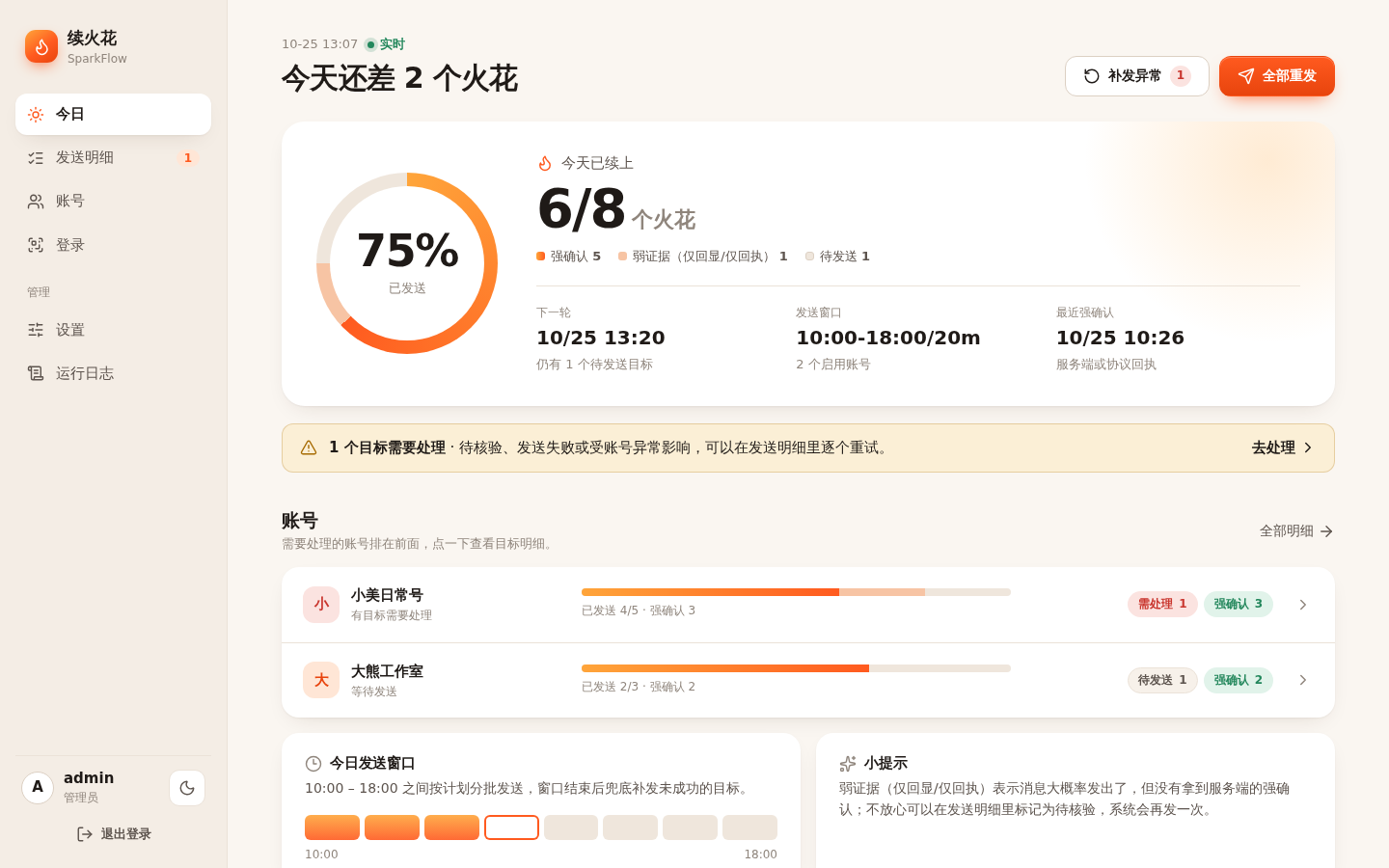Click the 发送明细 badge count 1
Viewport: 1389px width, 868px height.
[188, 158]
